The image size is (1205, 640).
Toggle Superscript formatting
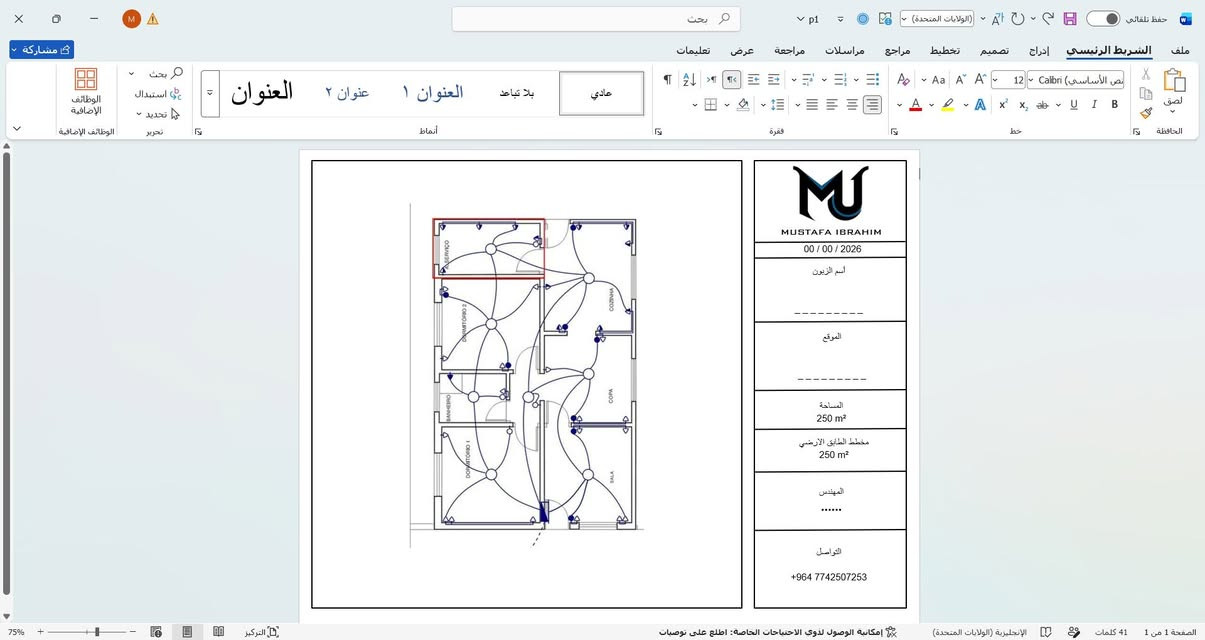coord(1003,105)
